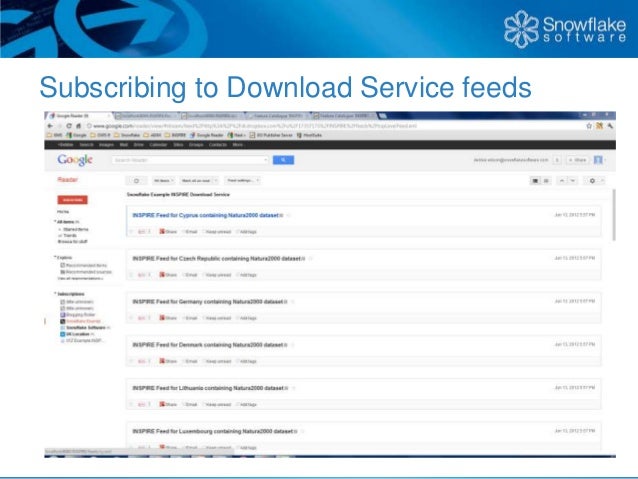Screen dimensions: 638x479
Task: Star the Czech Republic feed item
Action: tap(131, 275)
